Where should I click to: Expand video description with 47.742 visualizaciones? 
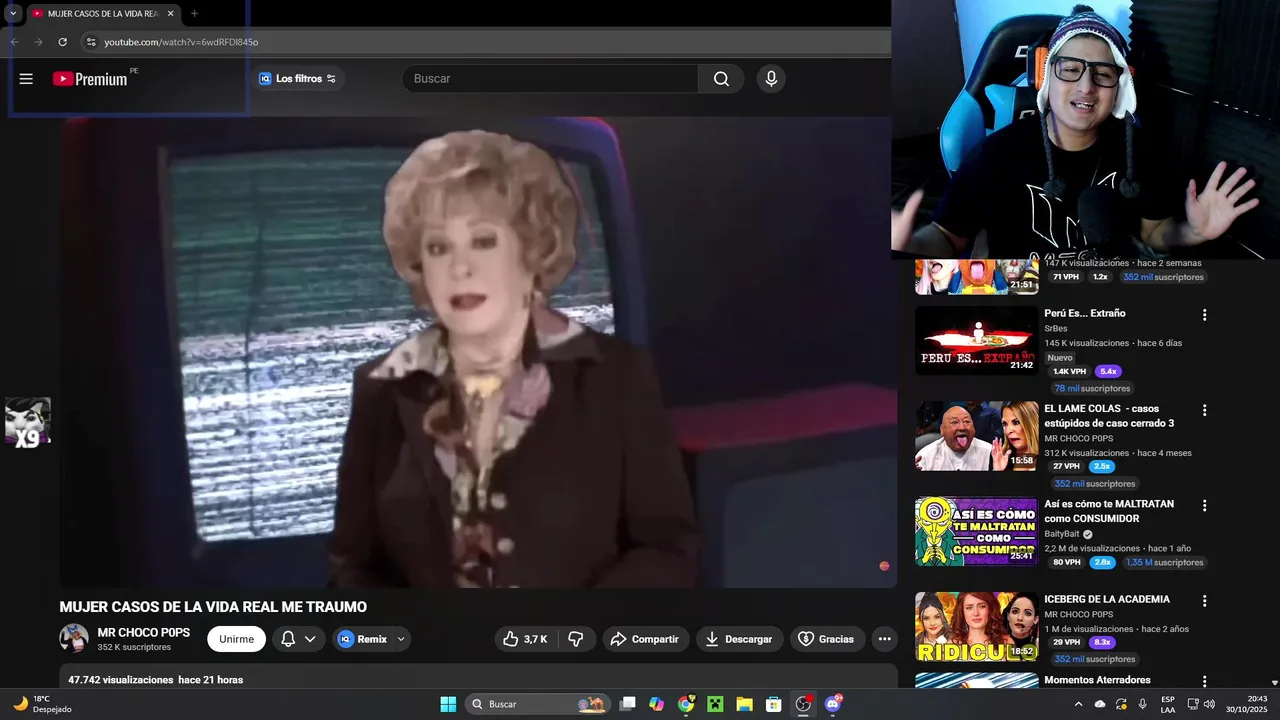click(x=478, y=677)
